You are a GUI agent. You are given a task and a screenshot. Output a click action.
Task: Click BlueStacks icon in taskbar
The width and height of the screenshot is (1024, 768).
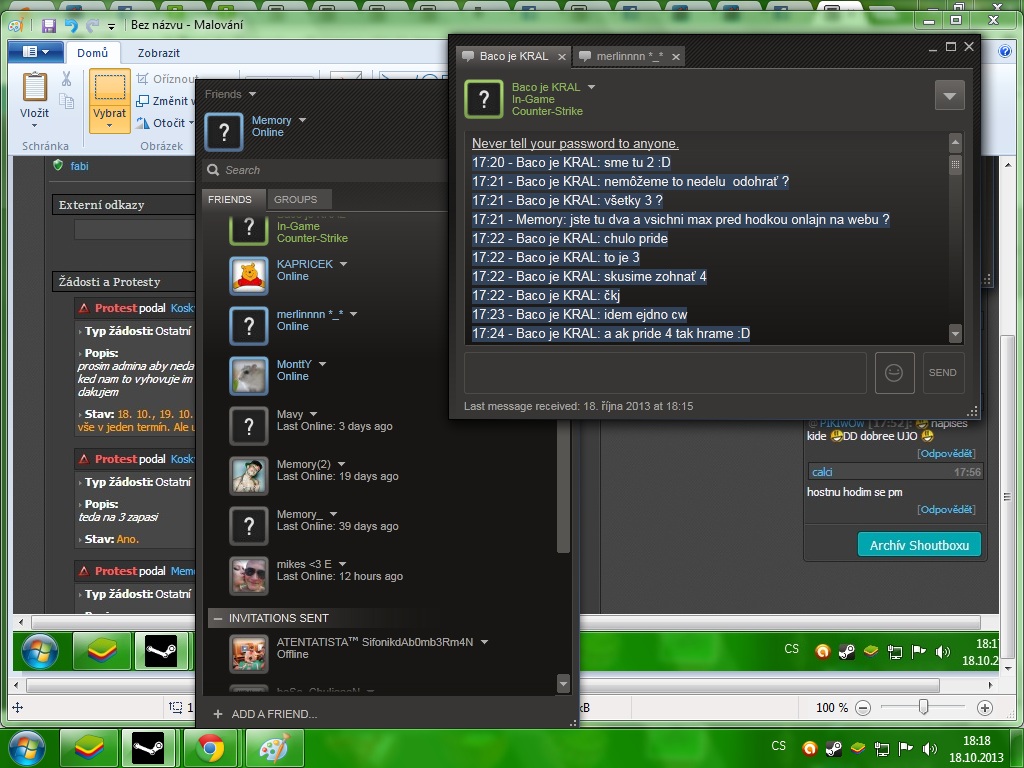89,749
